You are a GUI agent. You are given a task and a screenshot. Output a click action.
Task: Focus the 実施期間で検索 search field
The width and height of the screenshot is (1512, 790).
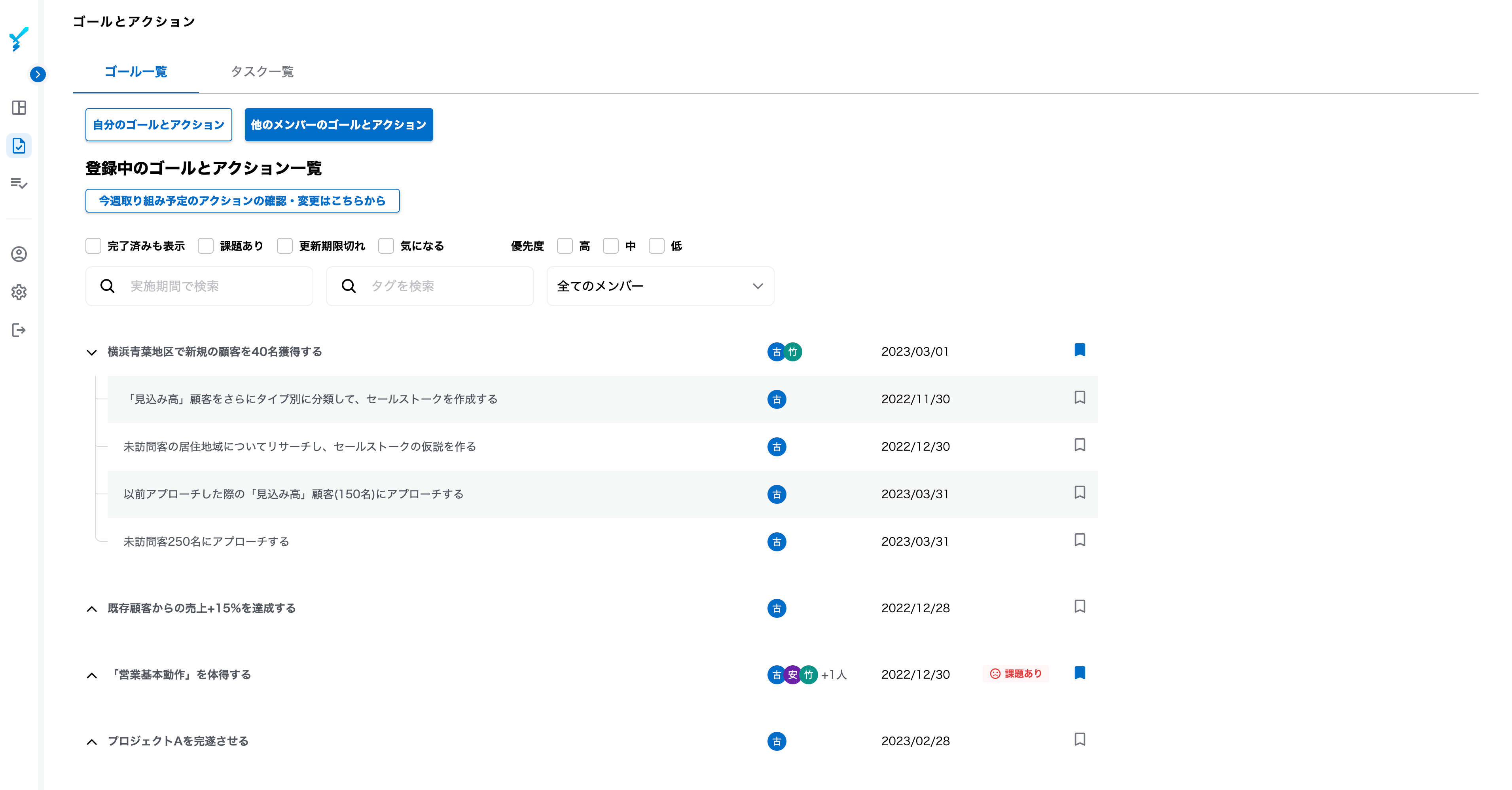[x=211, y=286]
